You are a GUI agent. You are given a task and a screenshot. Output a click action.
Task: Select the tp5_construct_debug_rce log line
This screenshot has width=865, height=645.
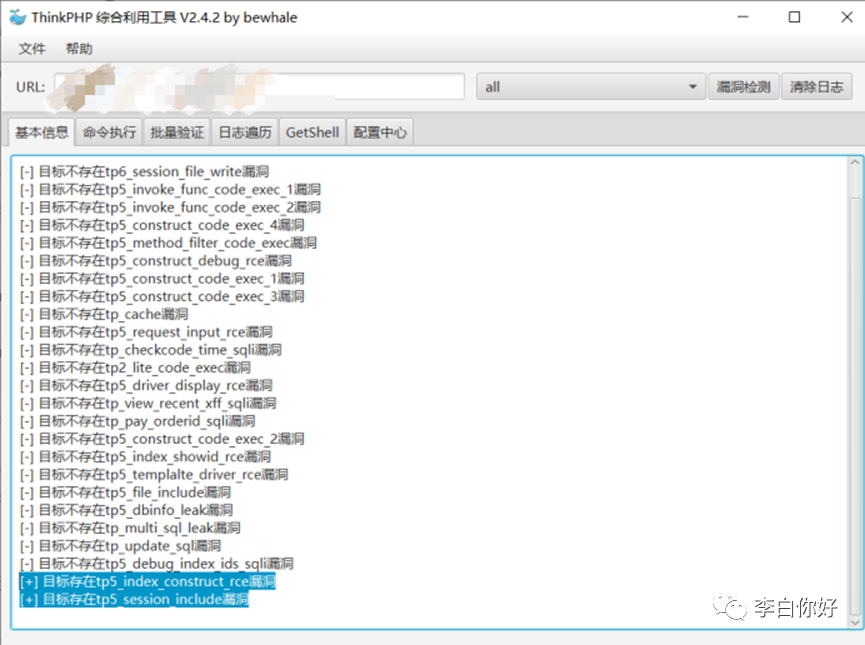[156, 260]
